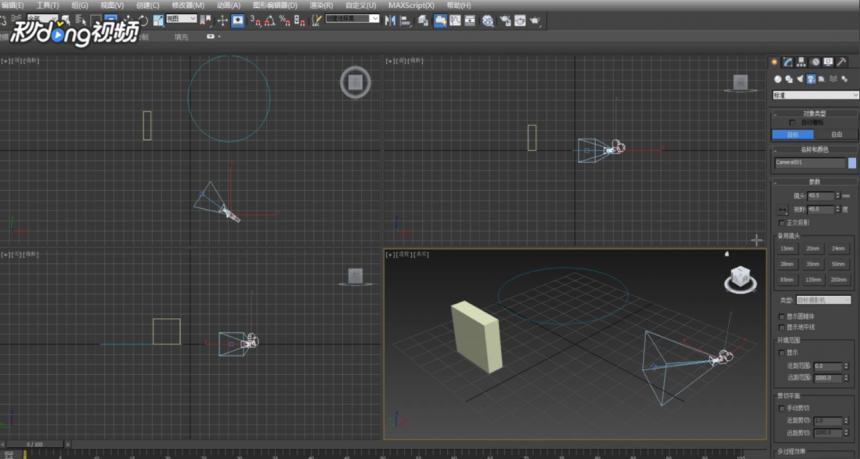Enable the 显示地平线 checkbox
Viewport: 860px width, 459px height.
pos(782,327)
